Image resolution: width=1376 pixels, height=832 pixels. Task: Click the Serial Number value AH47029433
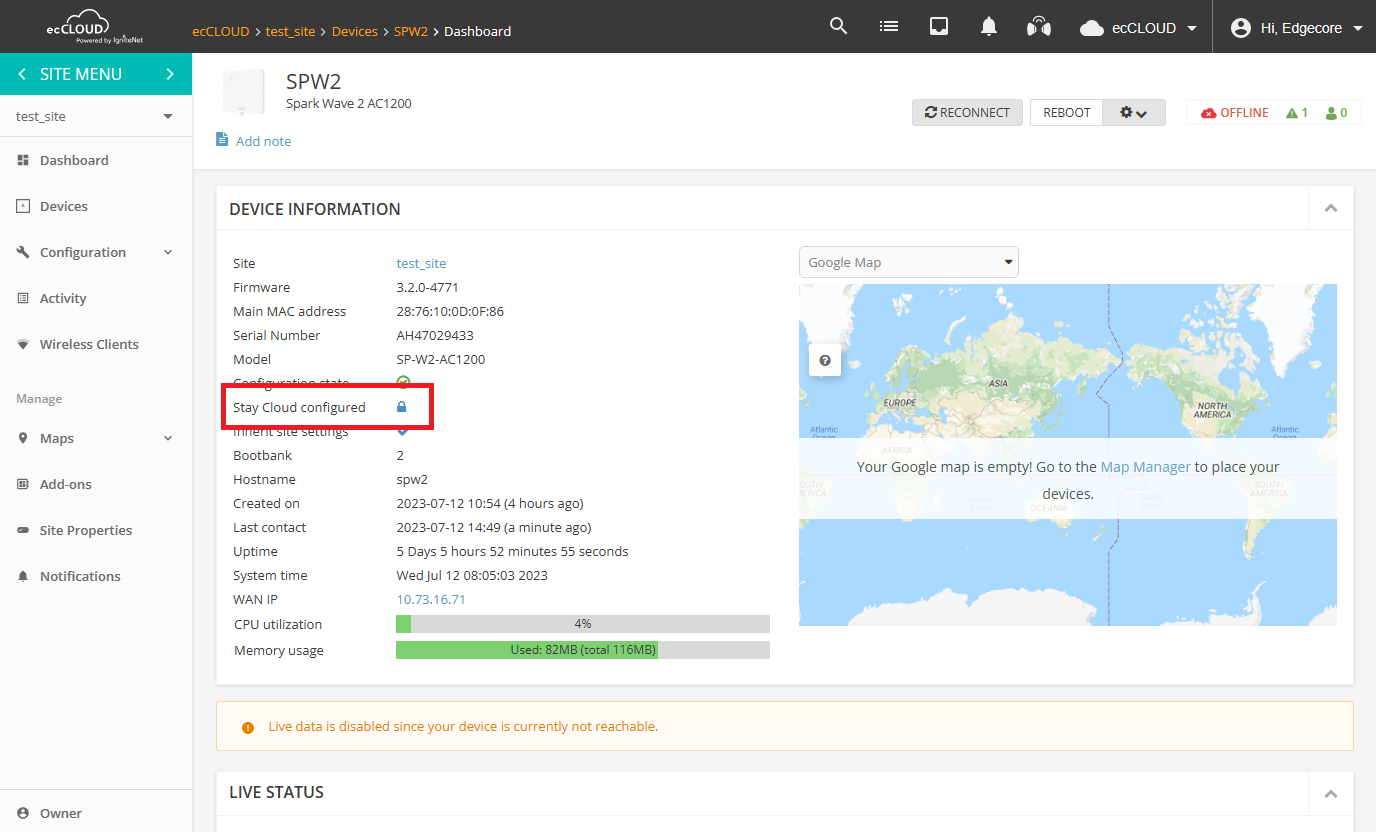(435, 335)
